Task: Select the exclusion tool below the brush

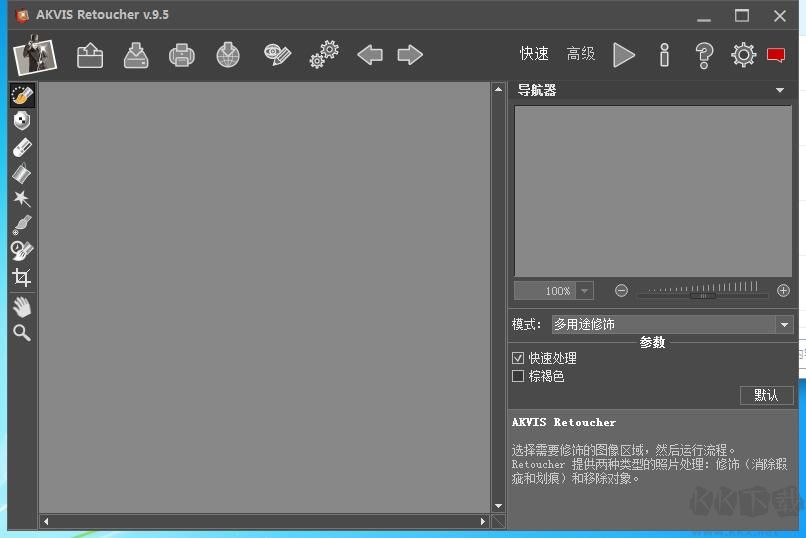Action: point(22,121)
